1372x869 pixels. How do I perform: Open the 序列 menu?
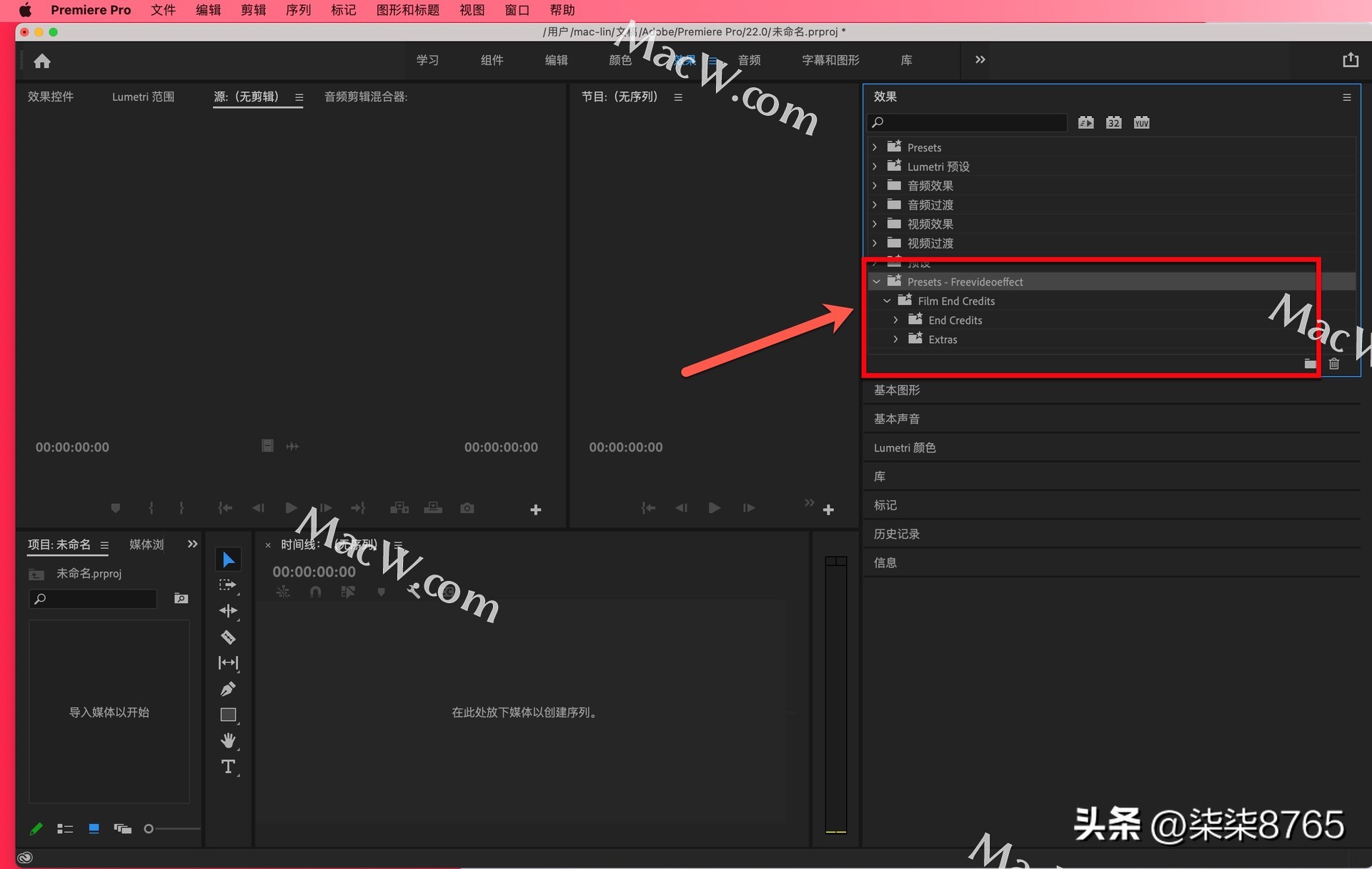coord(298,10)
